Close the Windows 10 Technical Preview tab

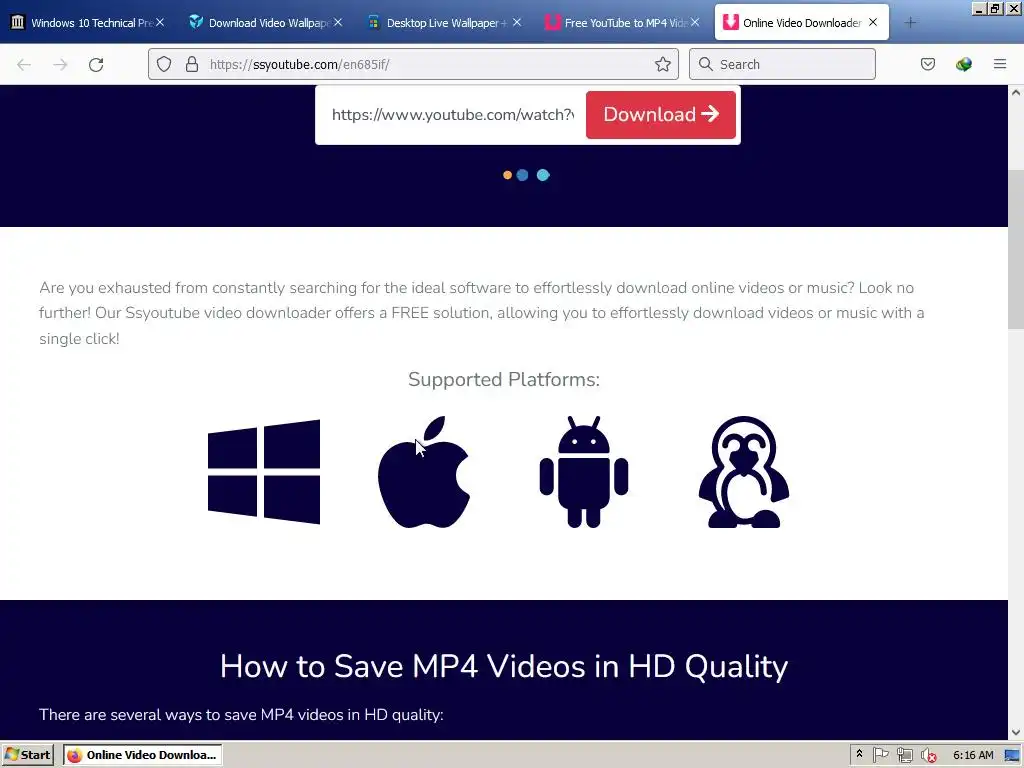click(x=160, y=22)
